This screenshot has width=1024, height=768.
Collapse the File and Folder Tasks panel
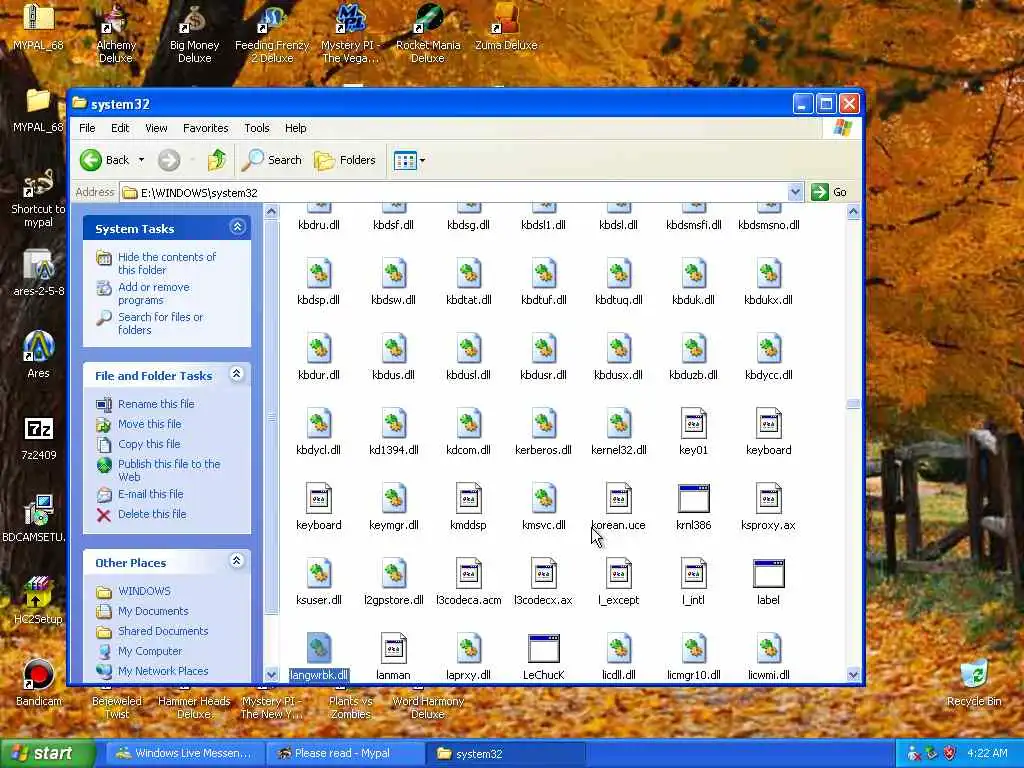(237, 374)
